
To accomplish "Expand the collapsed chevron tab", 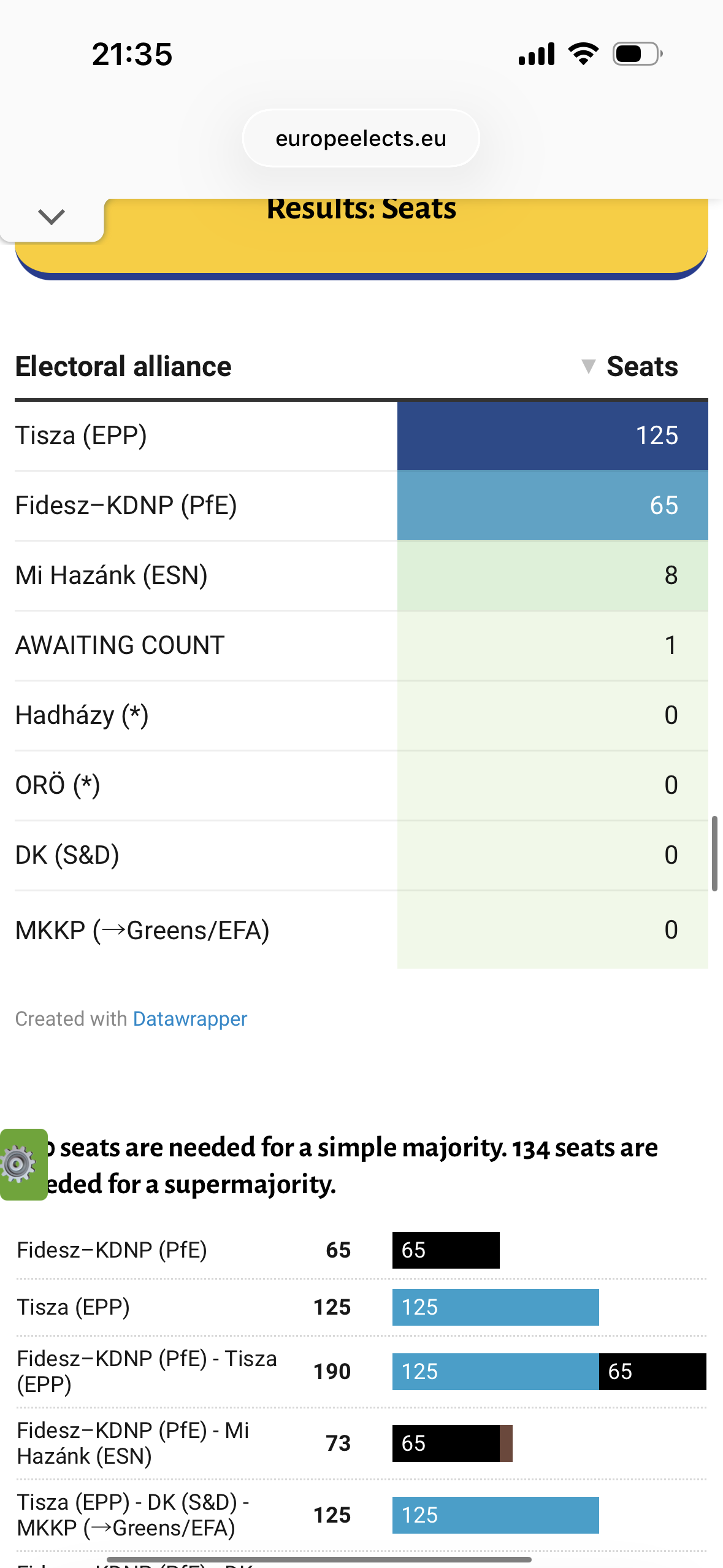I will 52,217.
